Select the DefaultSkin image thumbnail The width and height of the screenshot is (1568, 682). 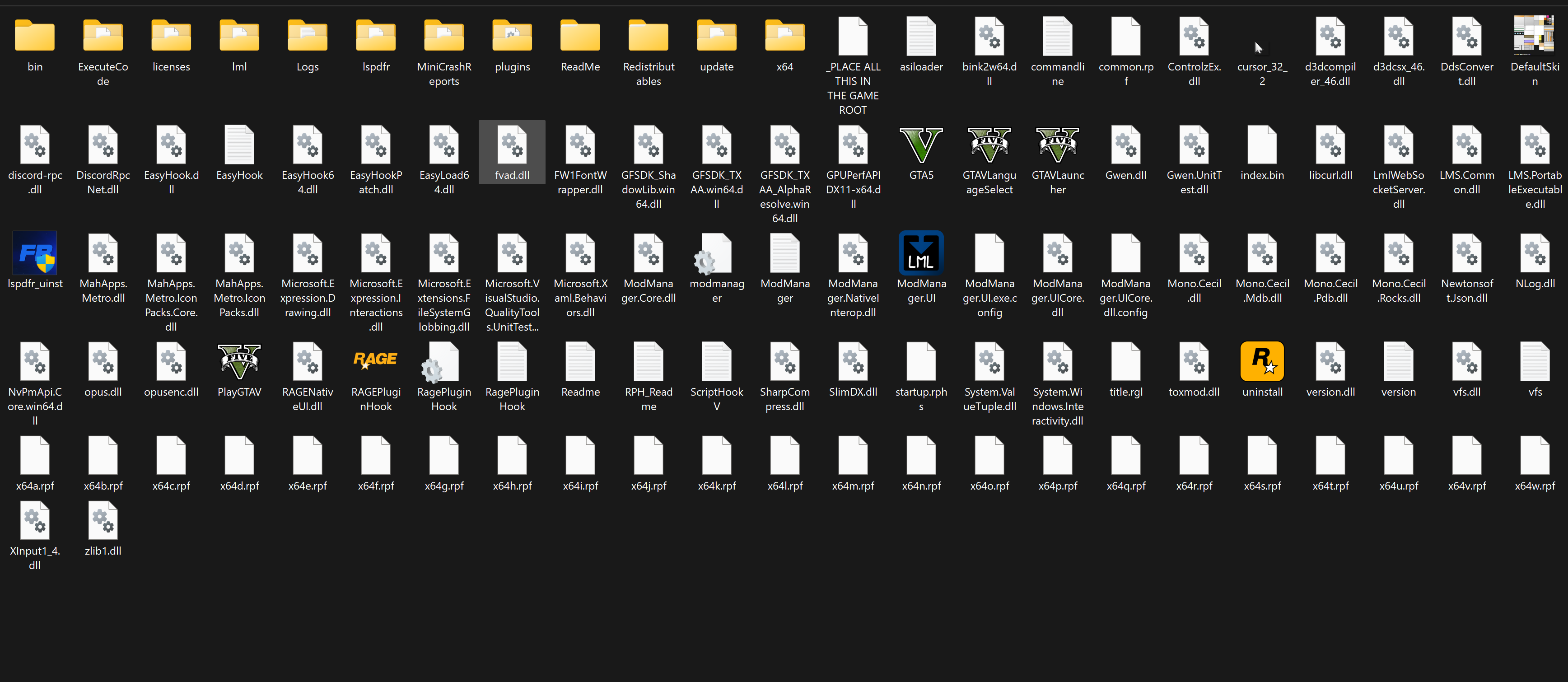coord(1535,35)
